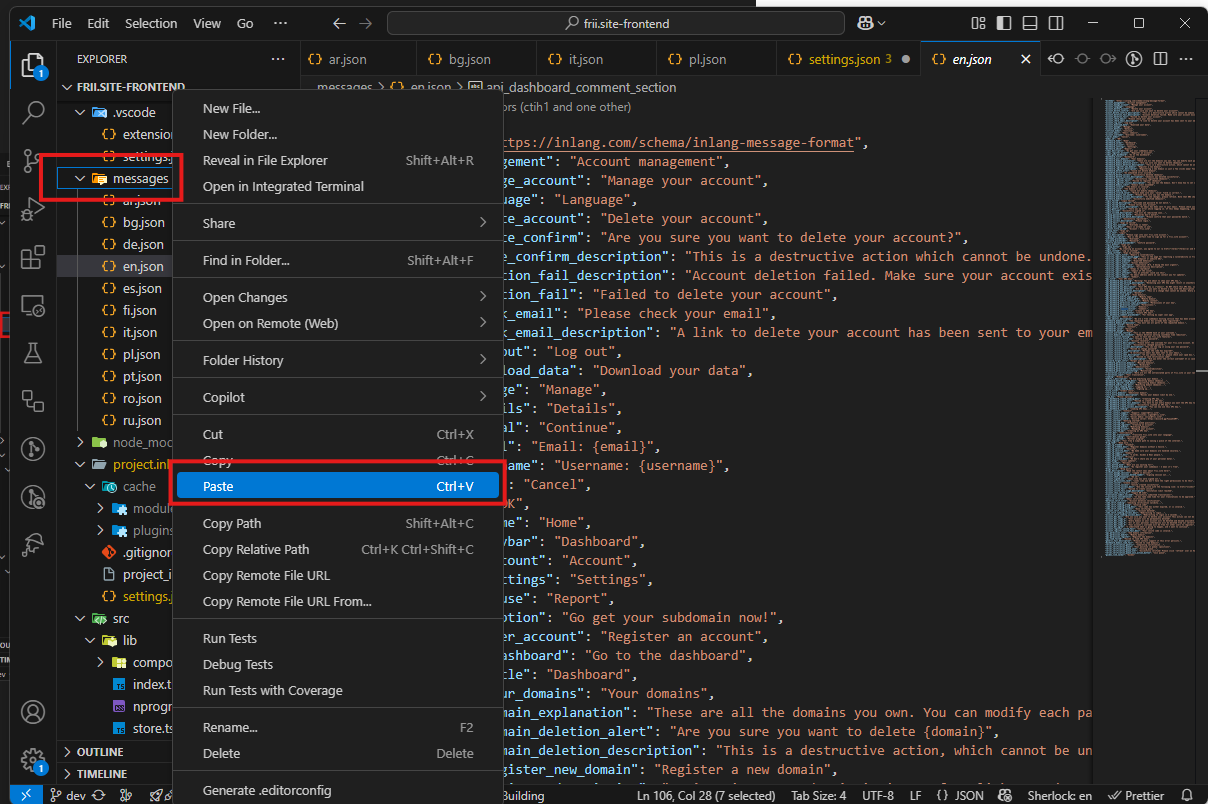This screenshot has width=1208, height=804.
Task: Open the Share submenu
Action: pyautogui.click(x=337, y=223)
